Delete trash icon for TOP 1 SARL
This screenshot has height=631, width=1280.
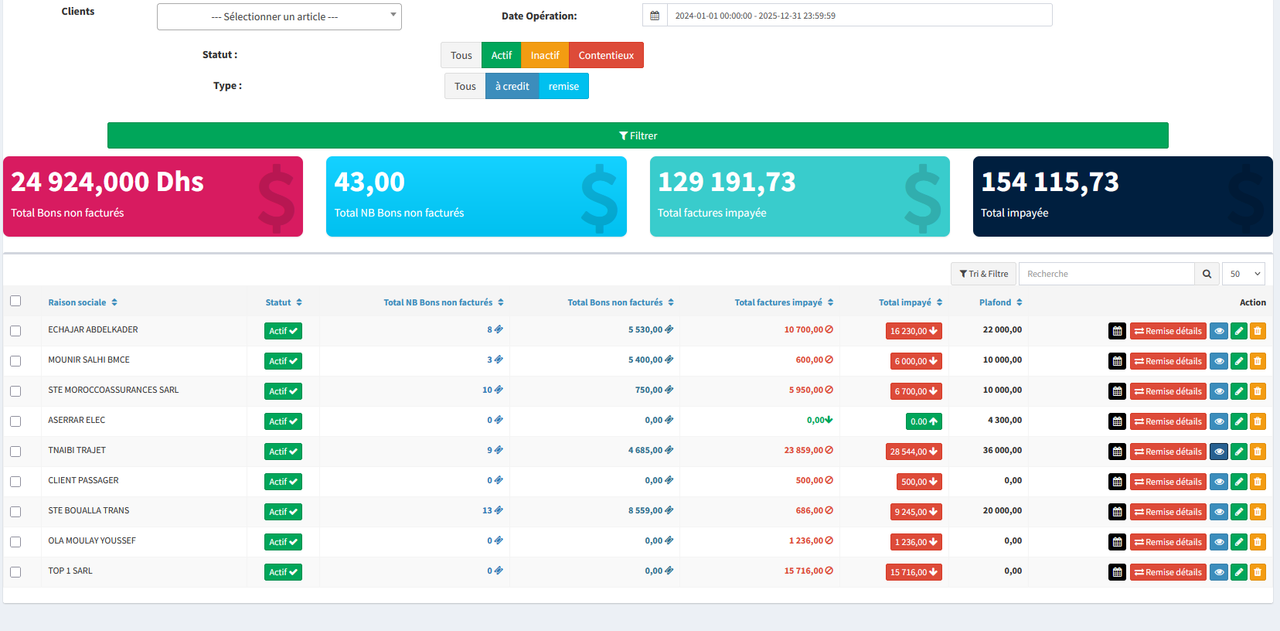(x=1258, y=572)
